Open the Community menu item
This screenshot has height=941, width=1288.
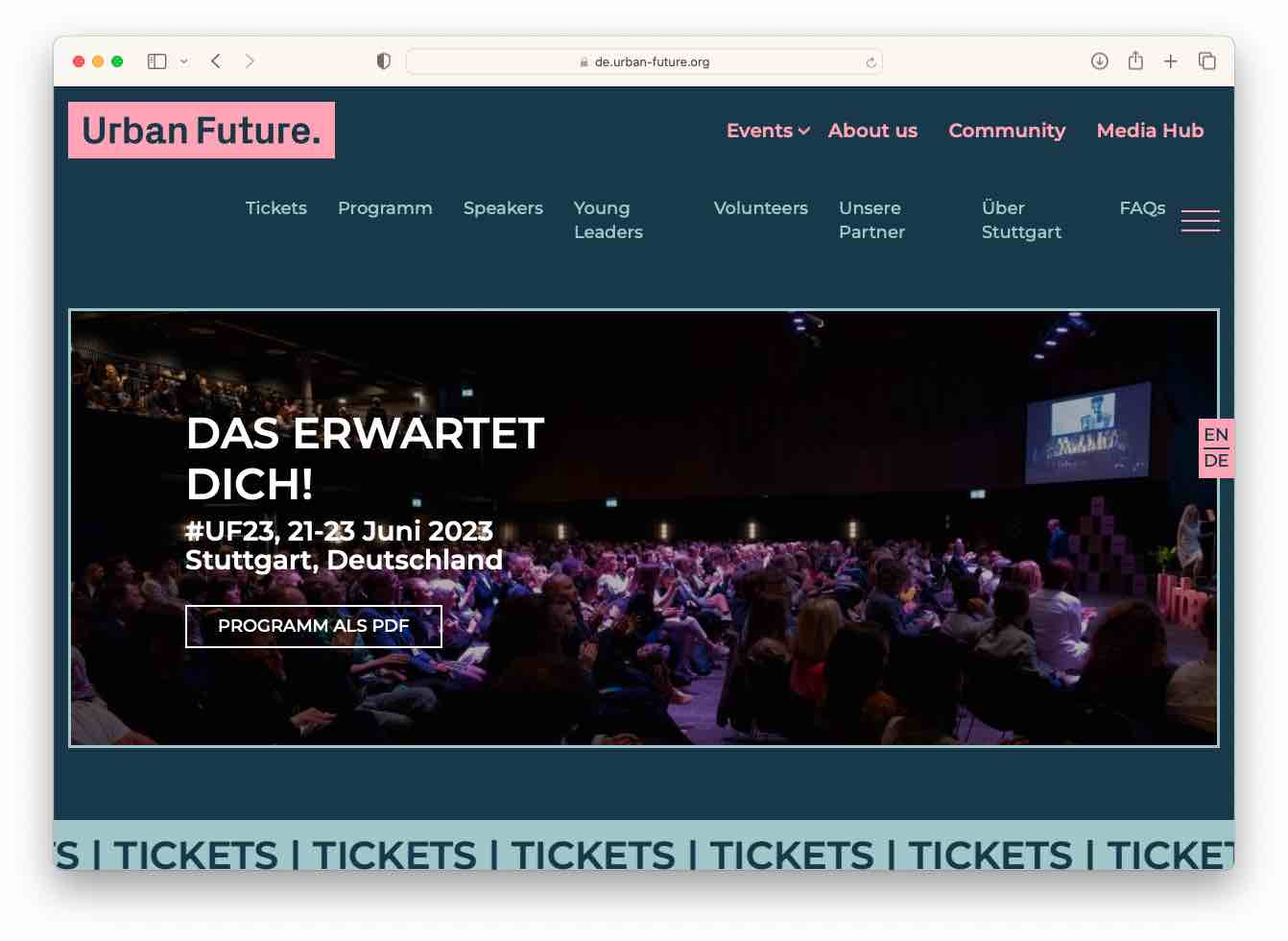pyautogui.click(x=1007, y=131)
